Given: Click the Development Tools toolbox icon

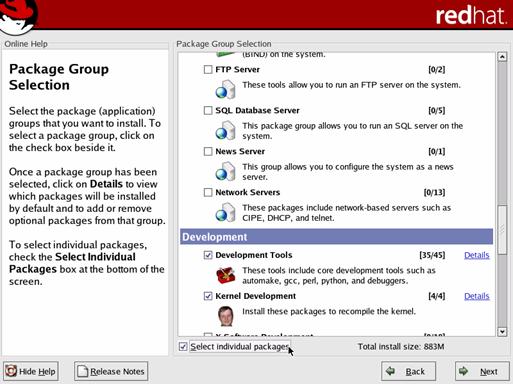Looking at the screenshot, I should (226, 275).
